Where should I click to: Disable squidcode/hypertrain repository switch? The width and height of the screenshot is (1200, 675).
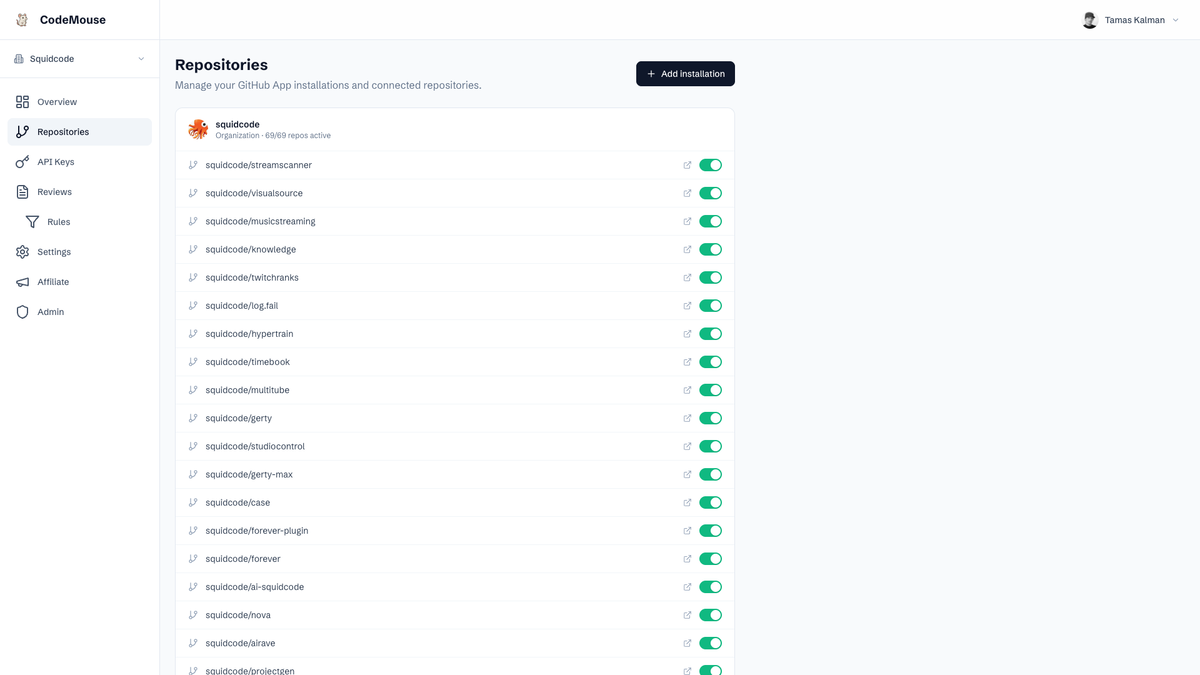(710, 334)
